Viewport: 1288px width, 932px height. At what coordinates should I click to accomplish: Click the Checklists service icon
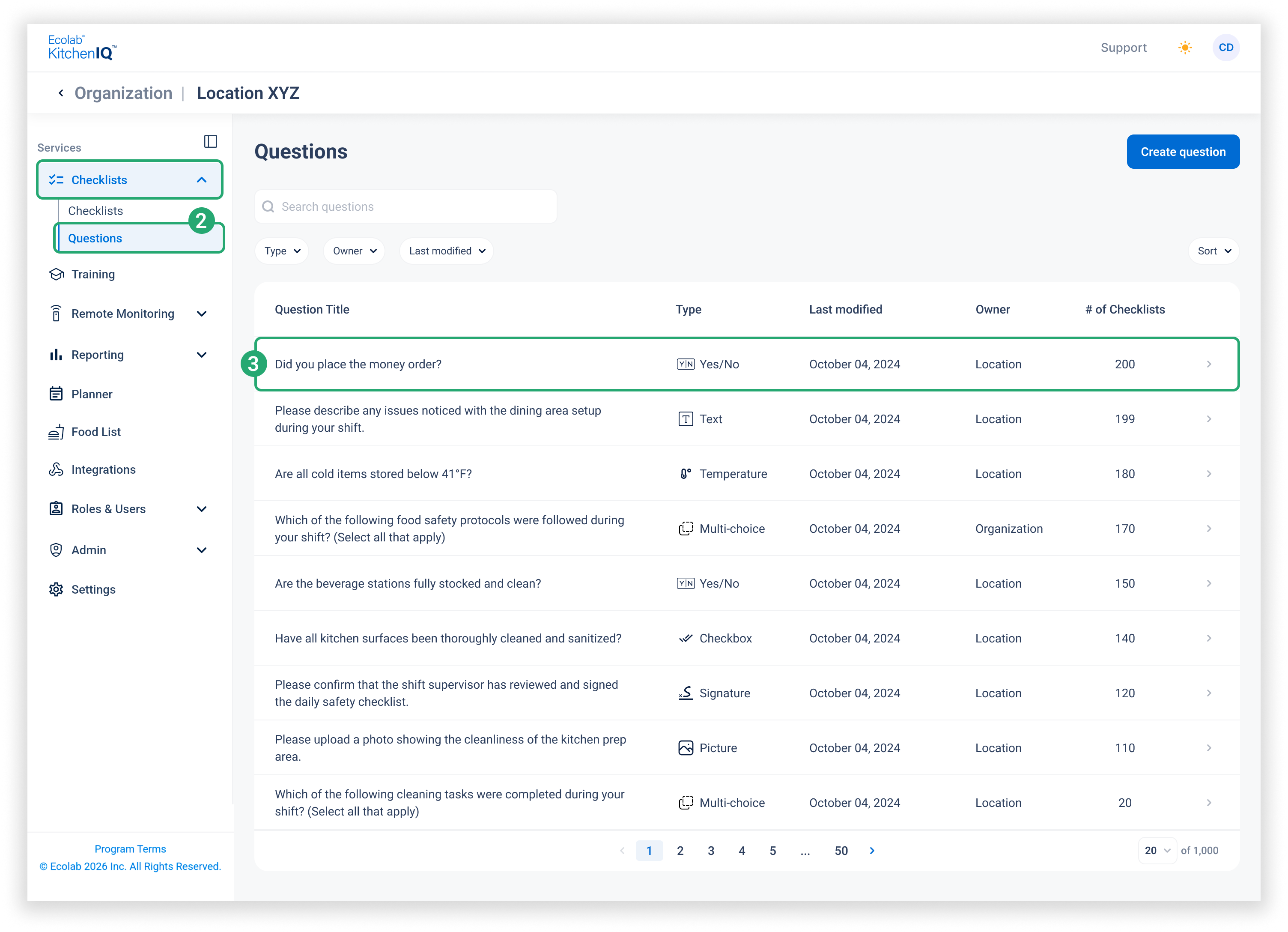(56, 180)
